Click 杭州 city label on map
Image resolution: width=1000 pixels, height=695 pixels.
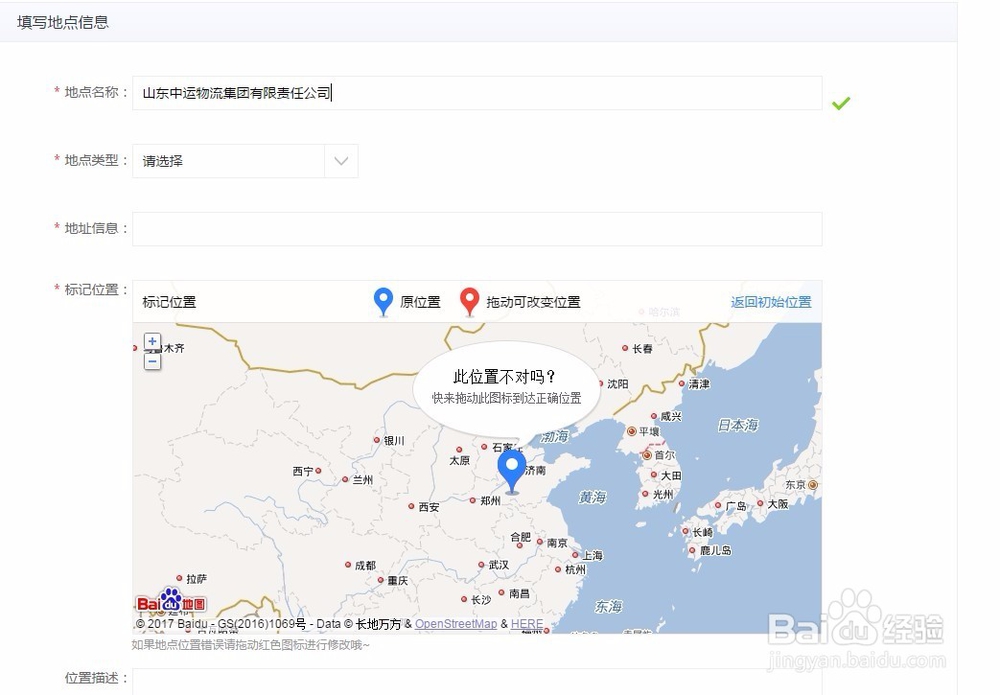pyautogui.click(x=575, y=569)
